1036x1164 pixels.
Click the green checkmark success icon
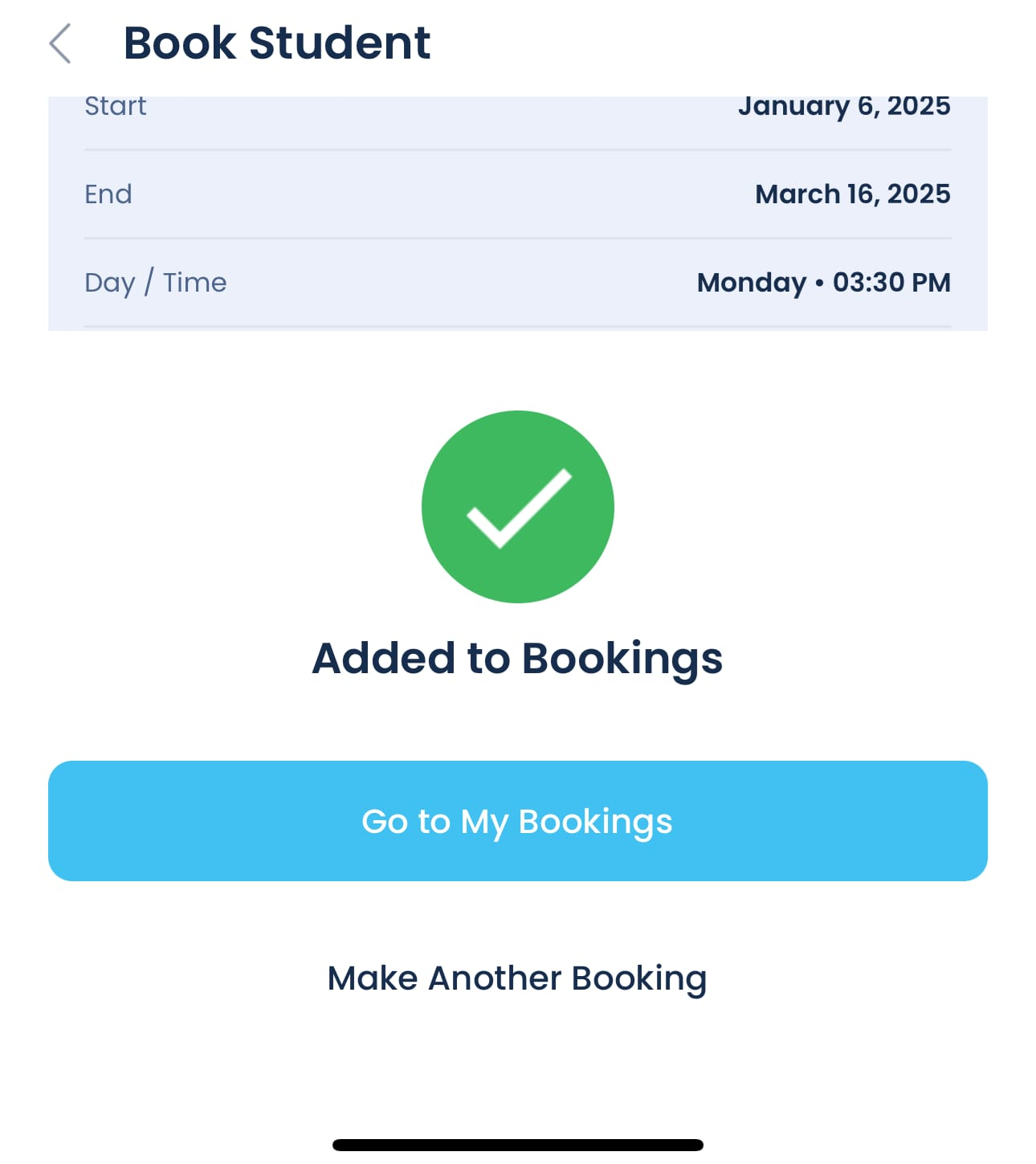[x=518, y=507]
